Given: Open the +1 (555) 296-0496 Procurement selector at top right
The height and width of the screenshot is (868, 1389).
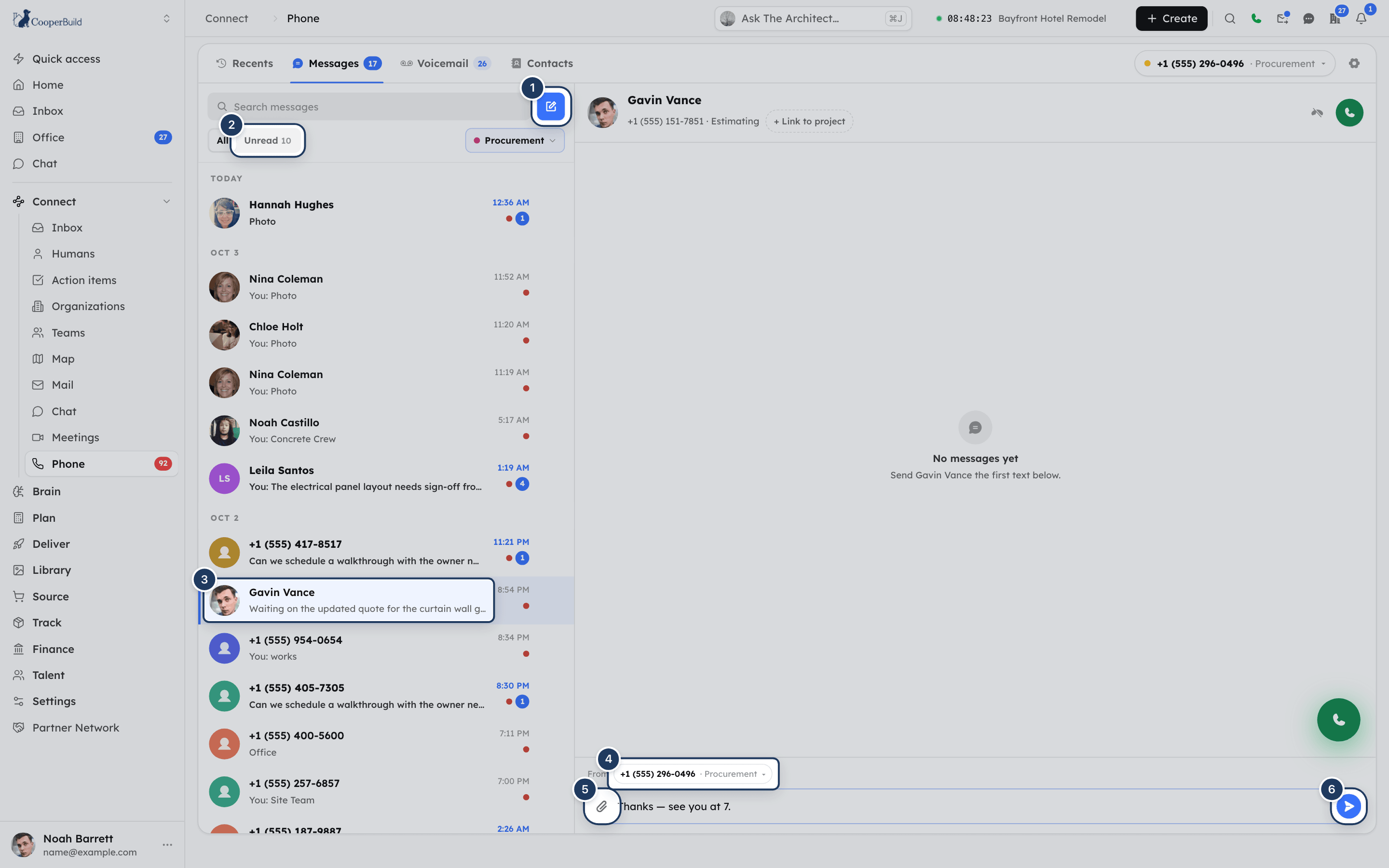Looking at the screenshot, I should (x=1234, y=63).
